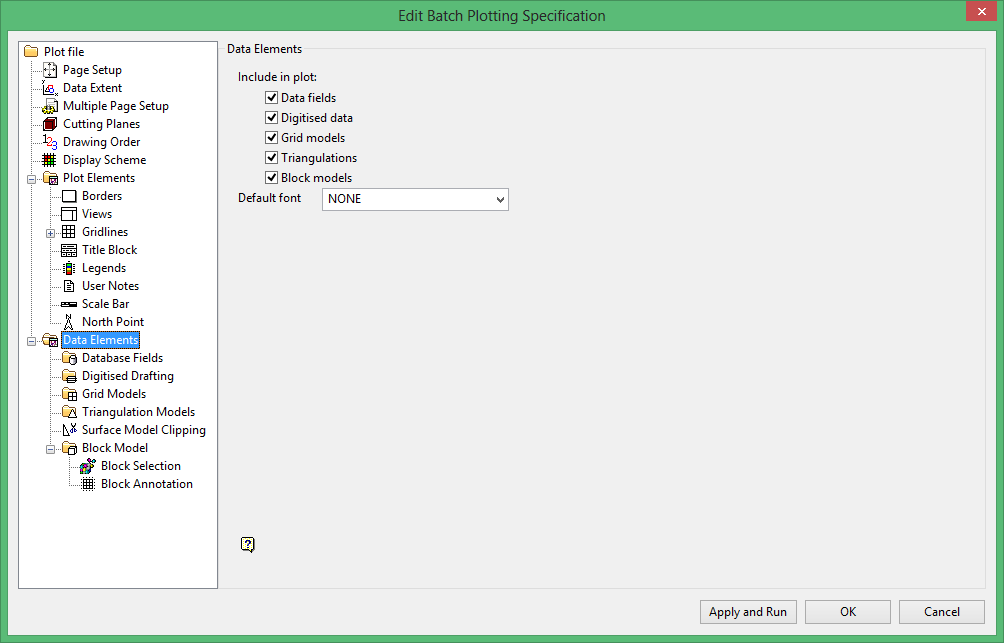Click the Data Elements folder icon
This screenshot has height=643, width=1004.
50,340
